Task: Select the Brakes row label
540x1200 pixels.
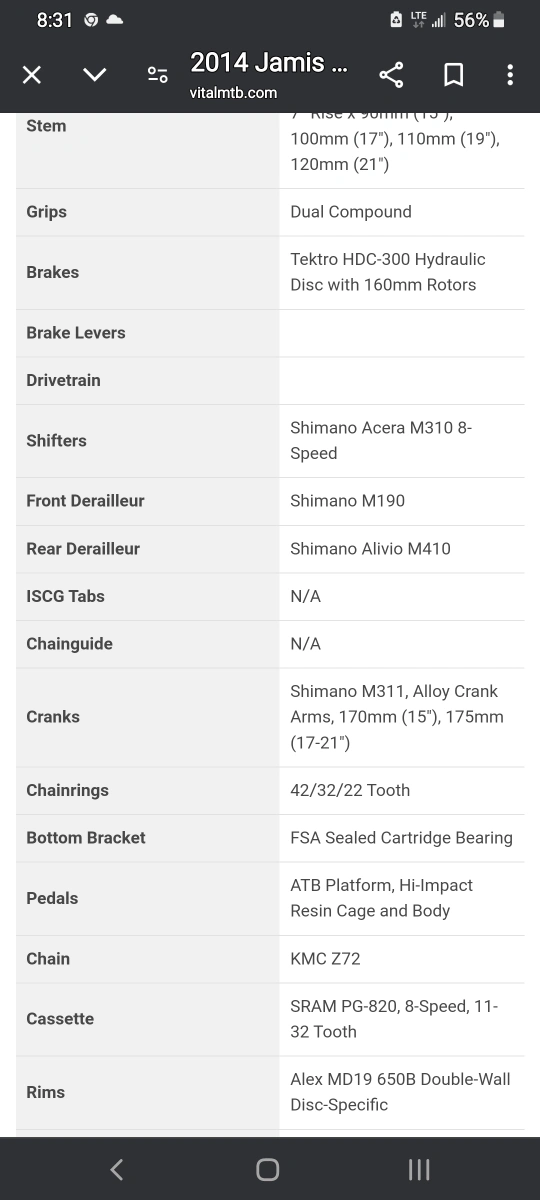Action: click(53, 272)
